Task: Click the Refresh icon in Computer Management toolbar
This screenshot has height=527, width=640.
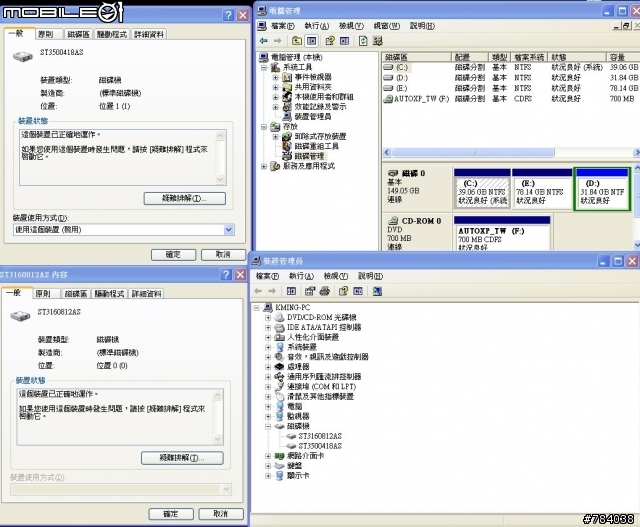Action: click(363, 41)
